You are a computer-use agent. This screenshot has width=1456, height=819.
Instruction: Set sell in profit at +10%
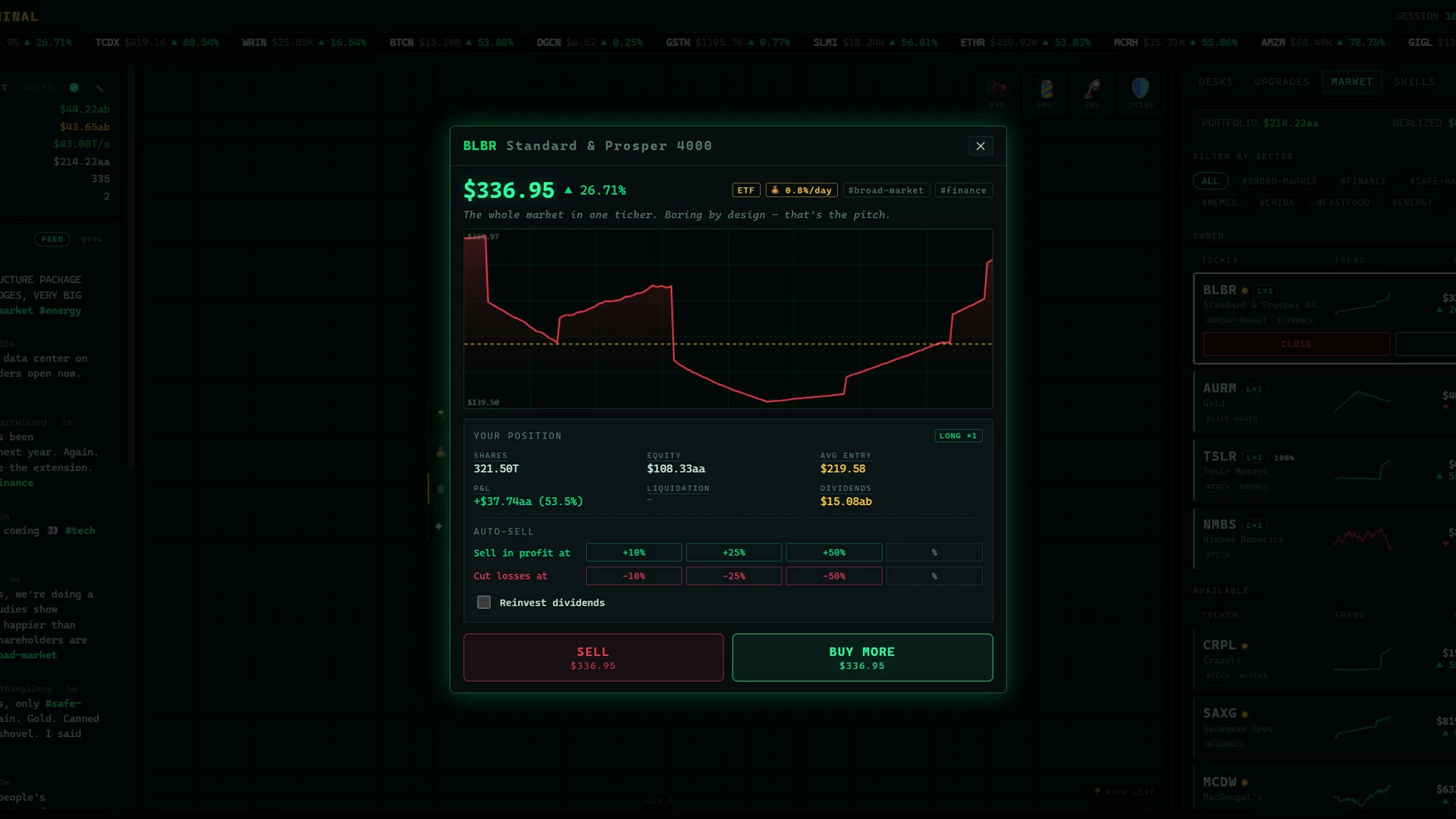coord(633,553)
